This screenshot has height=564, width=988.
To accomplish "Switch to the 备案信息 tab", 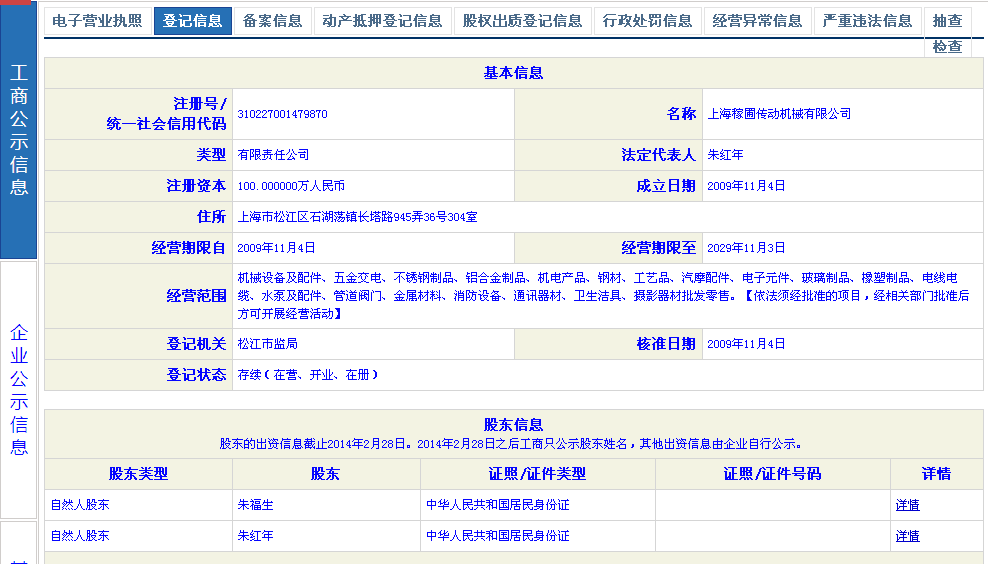I will tap(272, 21).
